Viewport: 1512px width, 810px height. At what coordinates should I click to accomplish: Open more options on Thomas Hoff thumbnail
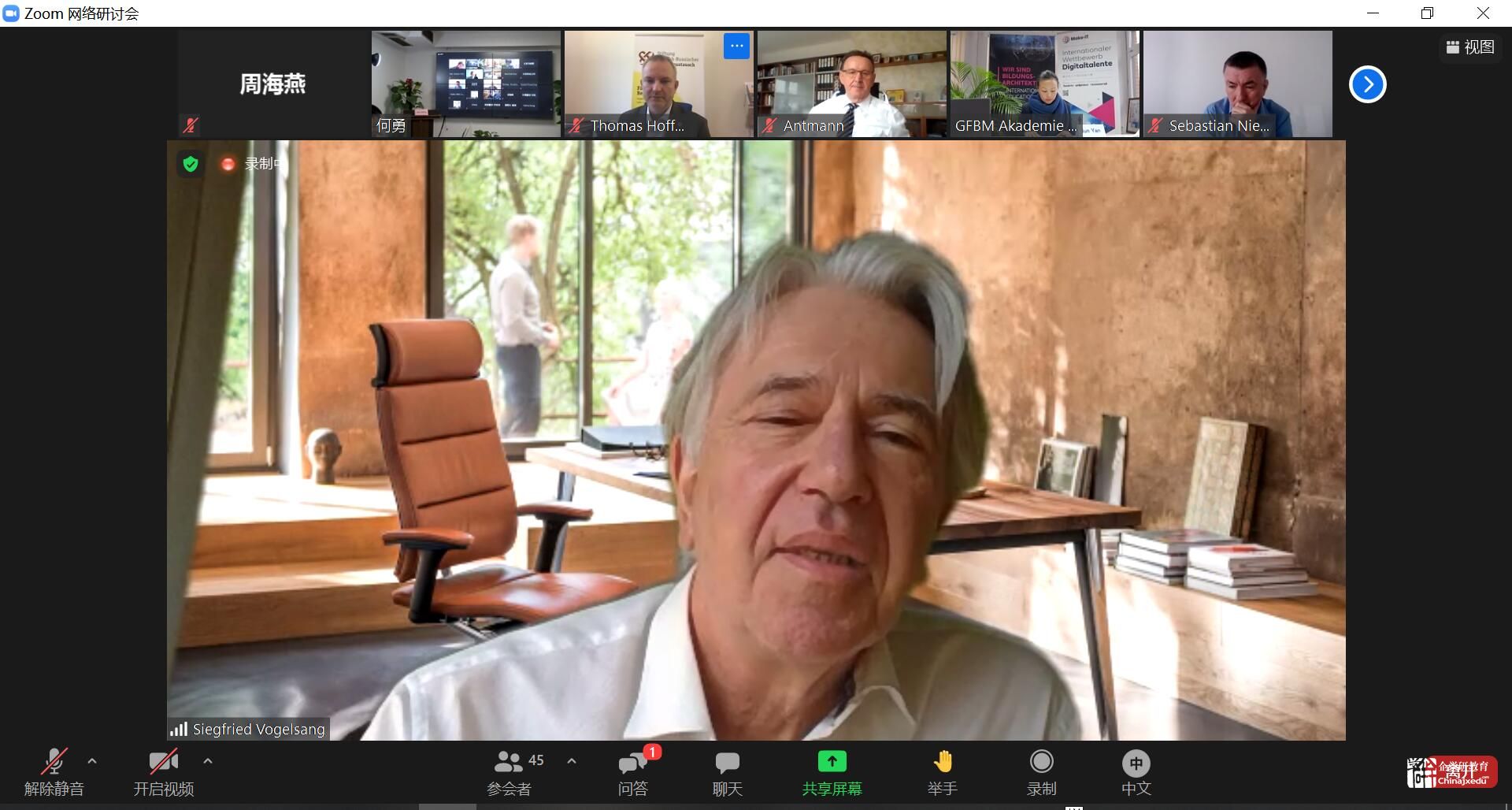click(736, 46)
